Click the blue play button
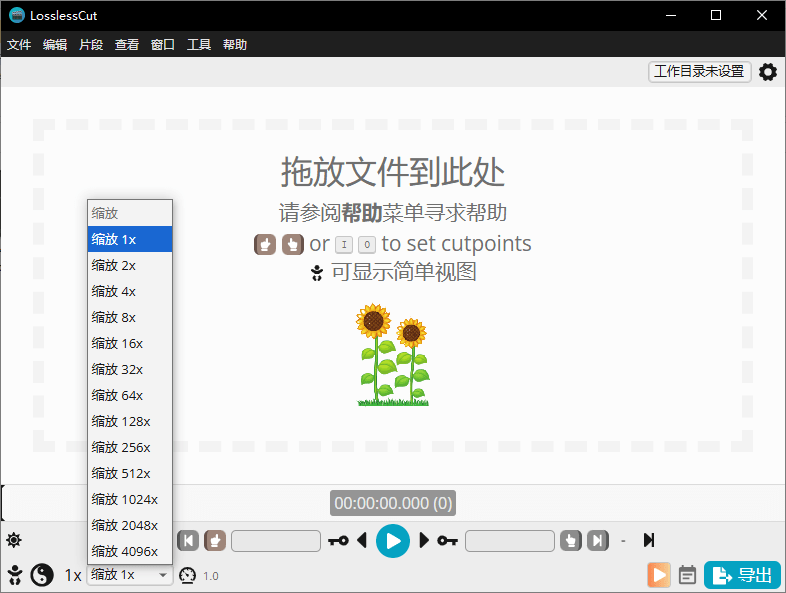The height and width of the screenshot is (593, 786). click(393, 541)
